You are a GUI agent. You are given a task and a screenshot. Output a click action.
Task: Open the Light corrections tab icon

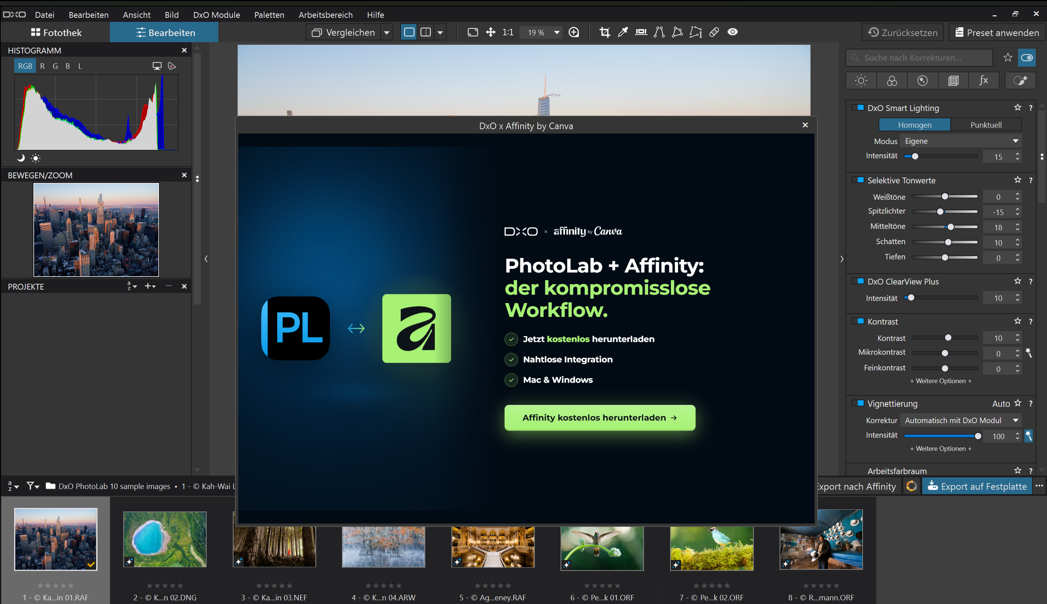pos(861,81)
